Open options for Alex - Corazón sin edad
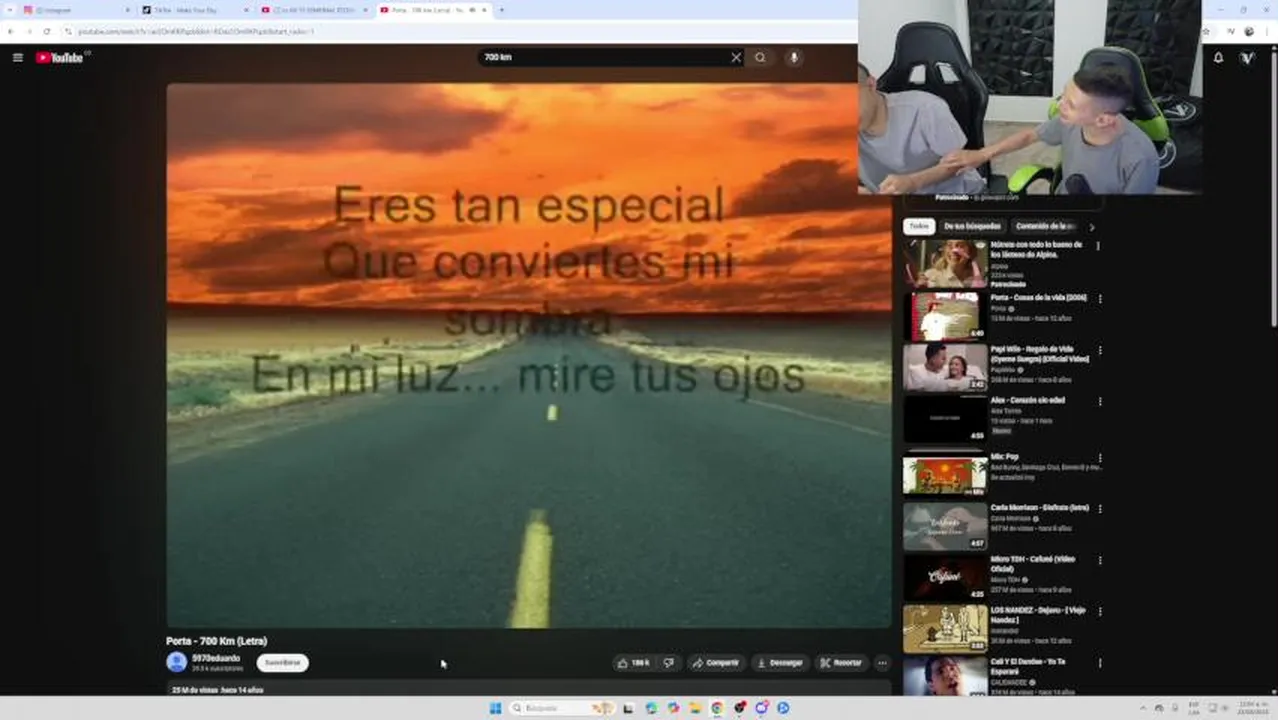1278x720 pixels. [x=1100, y=402]
